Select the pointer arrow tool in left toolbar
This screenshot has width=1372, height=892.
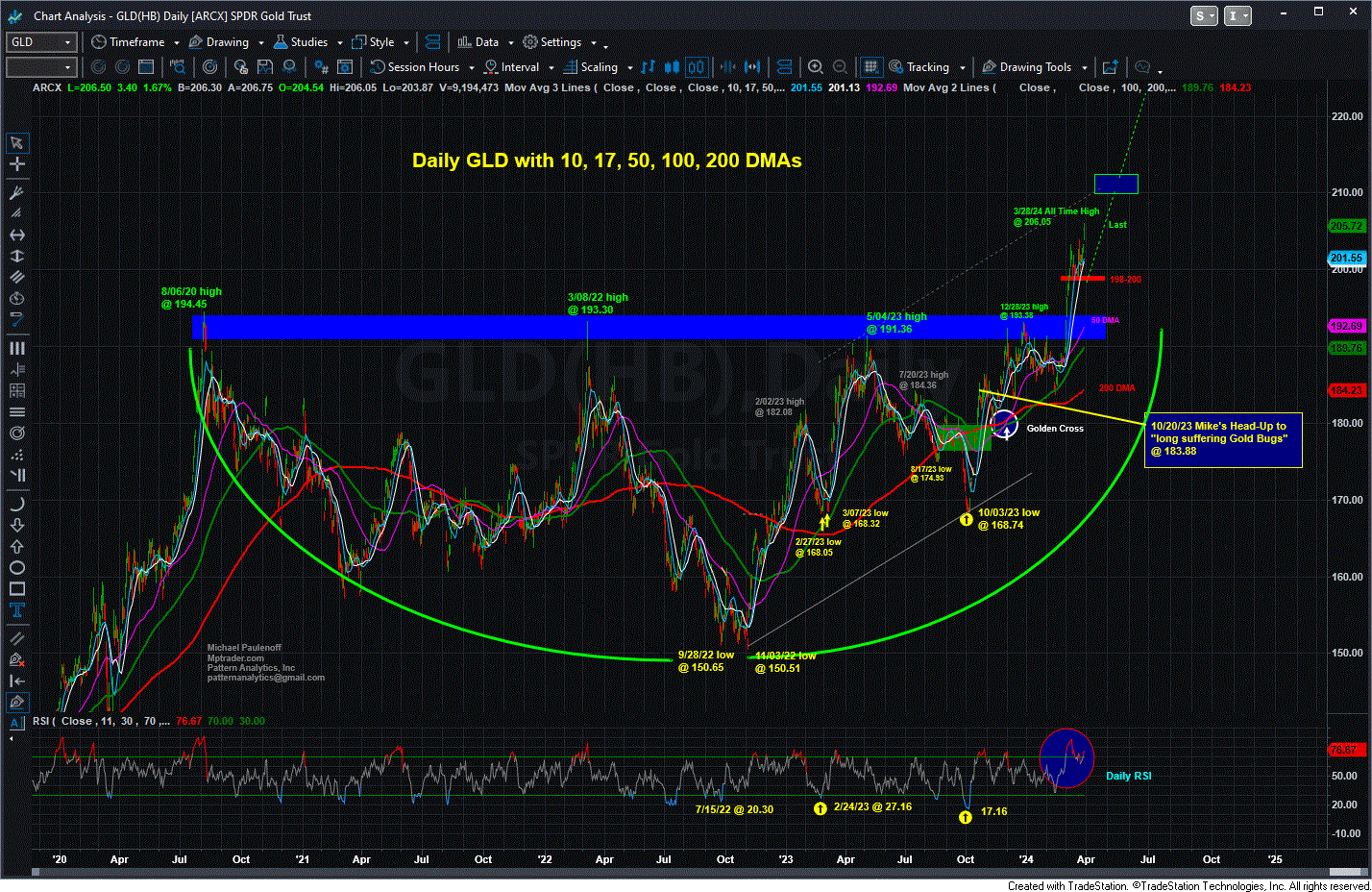[16, 143]
